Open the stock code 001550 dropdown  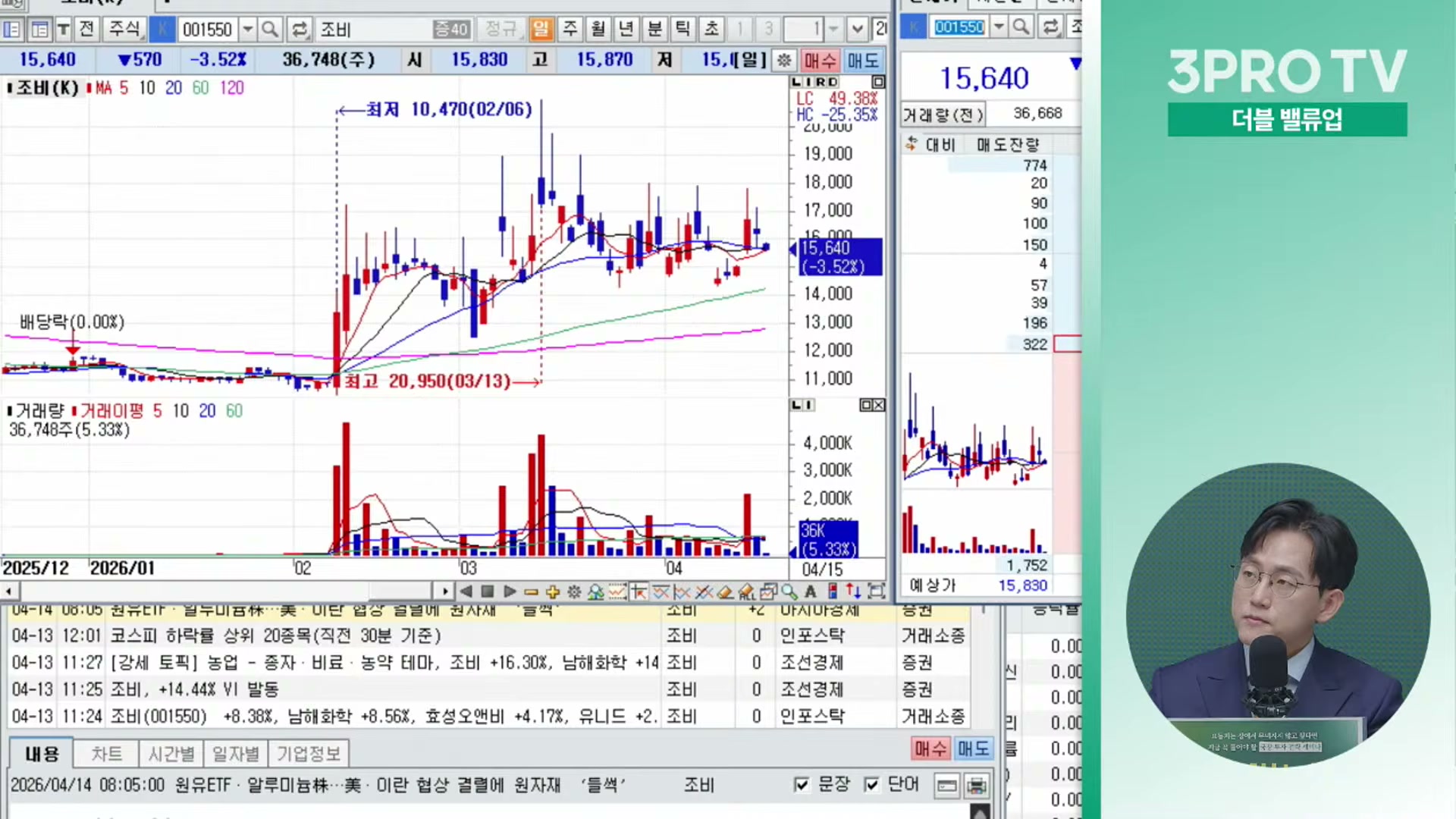pos(248,30)
